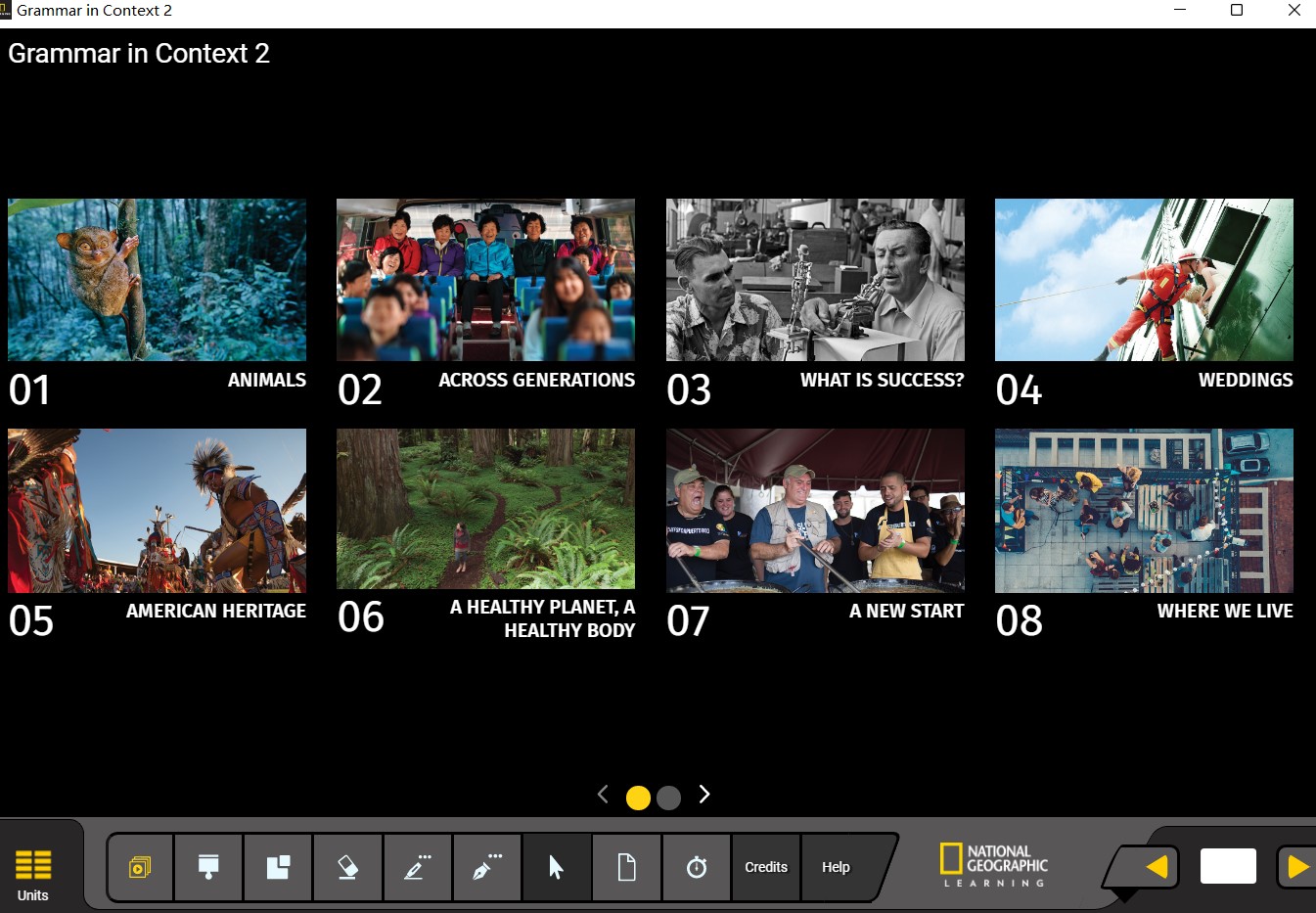
Task: Open Unit 04 Weddings thumbnail
Action: tap(1144, 280)
